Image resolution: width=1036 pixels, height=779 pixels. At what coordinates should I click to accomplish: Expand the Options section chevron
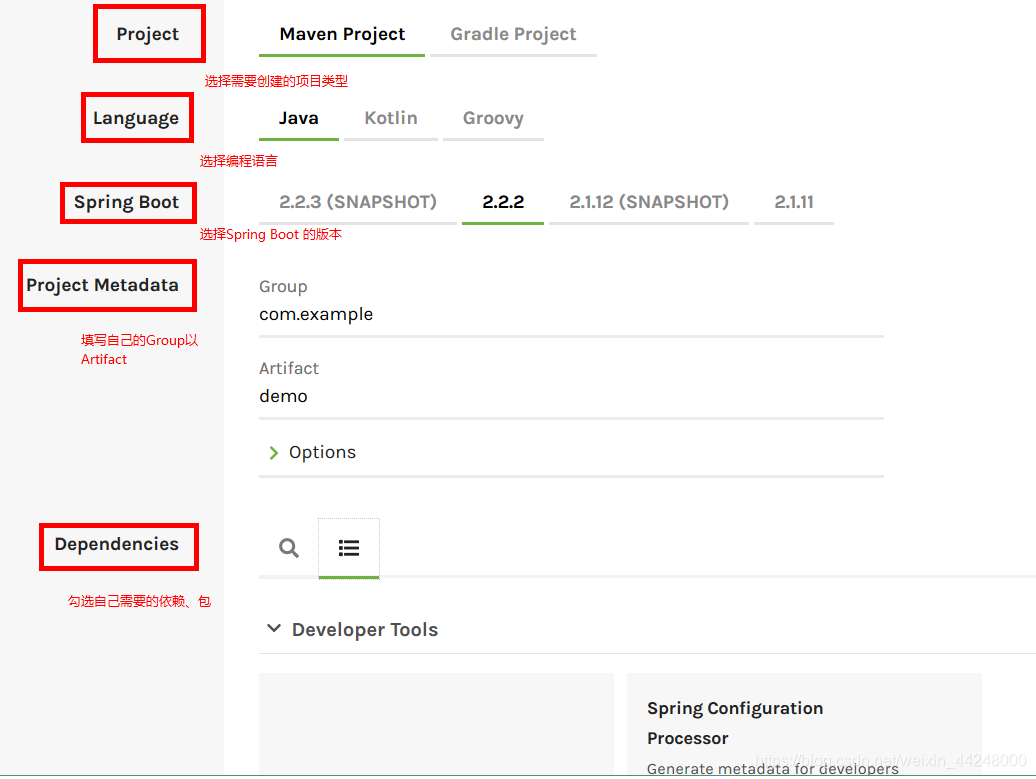pyautogui.click(x=274, y=453)
